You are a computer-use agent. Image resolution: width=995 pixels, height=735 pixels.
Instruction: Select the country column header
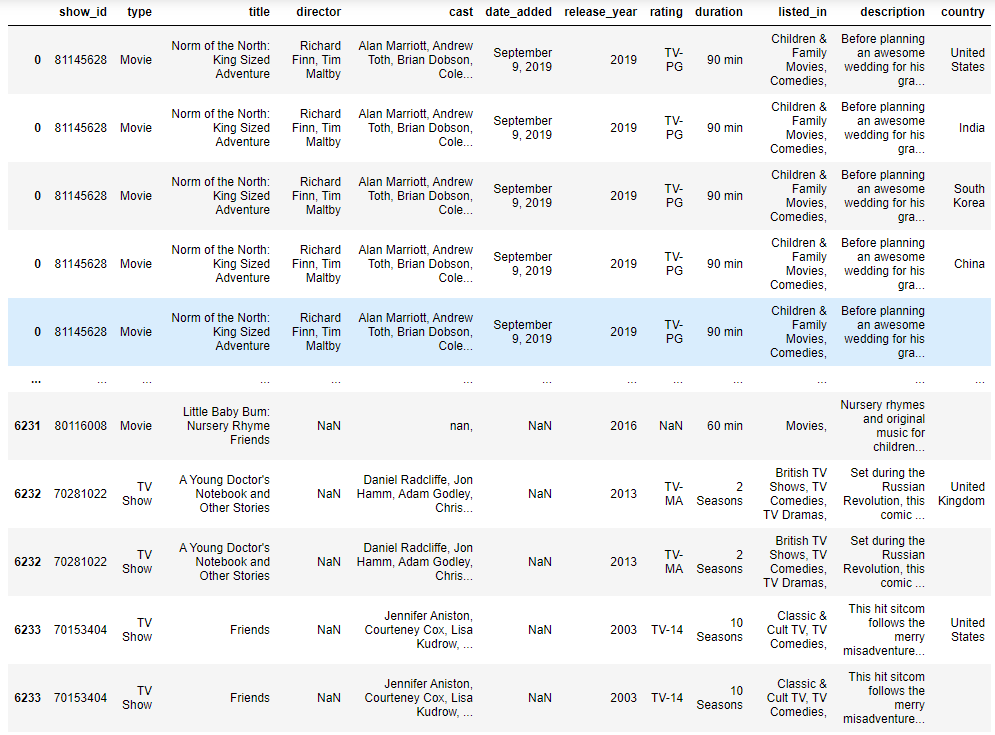[x=963, y=12]
